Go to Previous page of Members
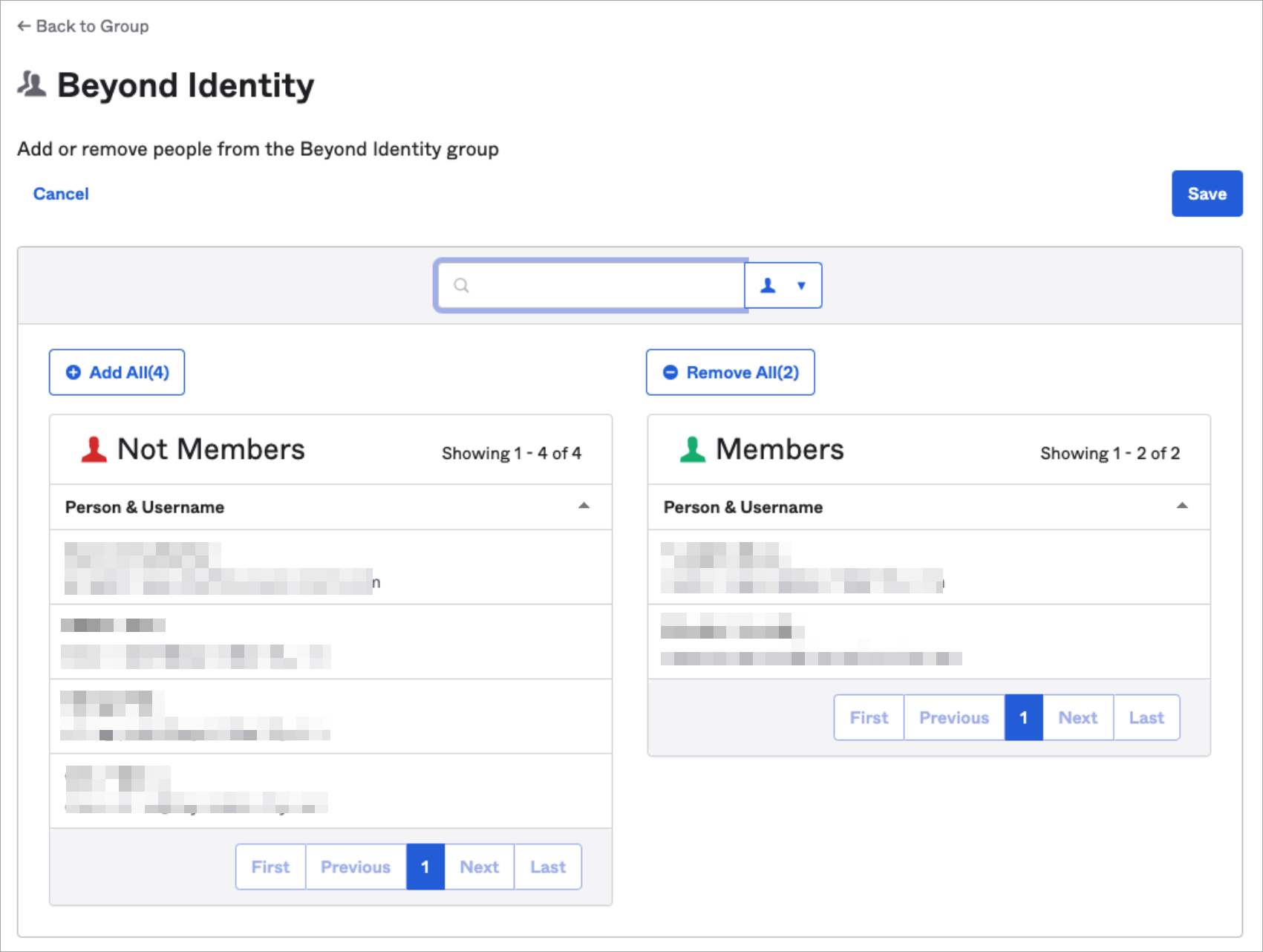This screenshot has height=952, width=1263. tap(954, 717)
